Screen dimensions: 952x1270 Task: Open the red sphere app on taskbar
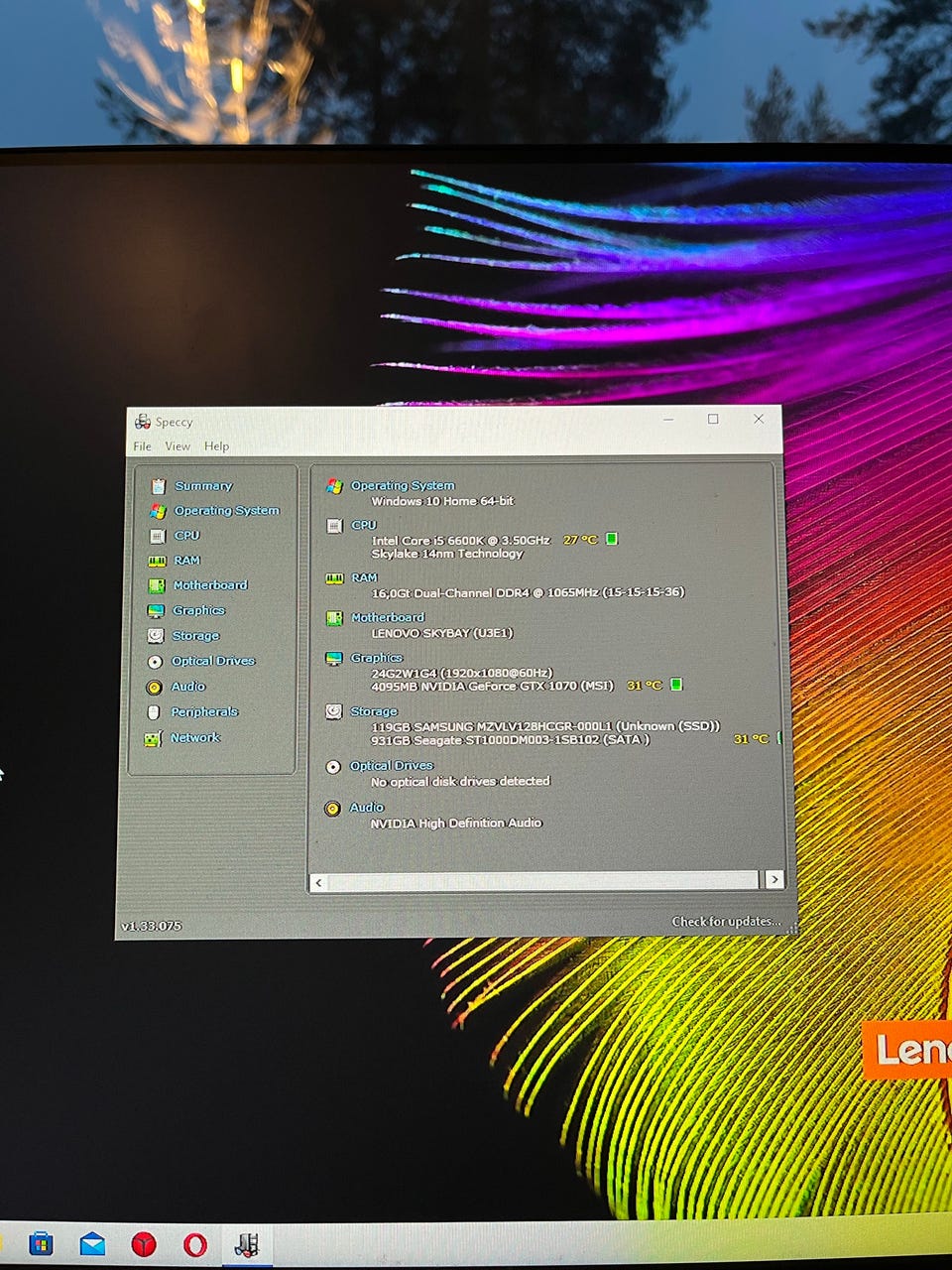(x=144, y=1243)
